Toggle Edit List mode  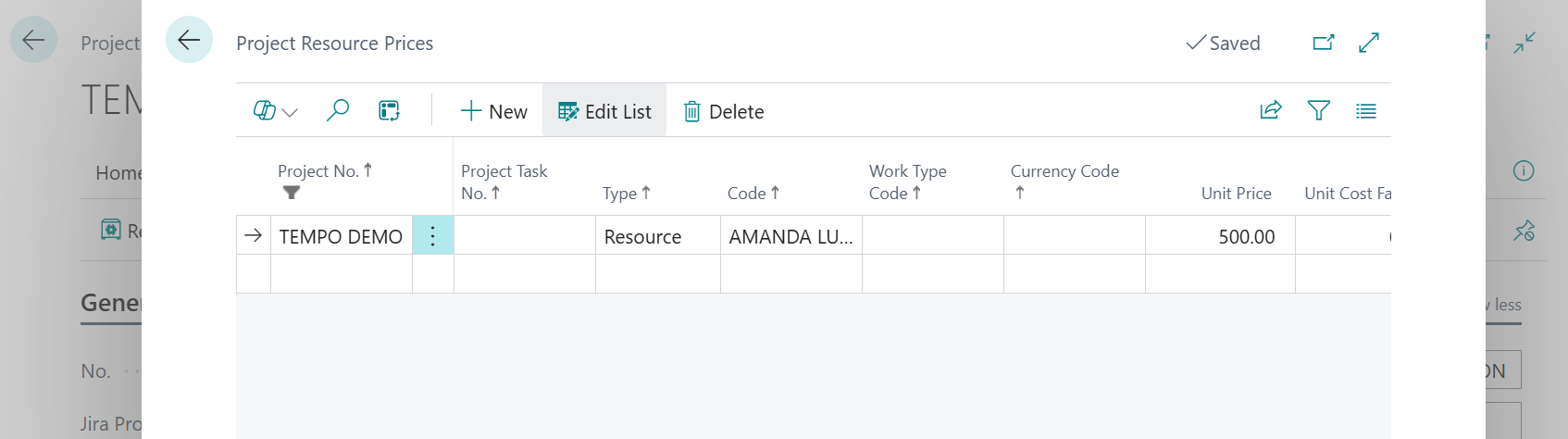tap(604, 111)
